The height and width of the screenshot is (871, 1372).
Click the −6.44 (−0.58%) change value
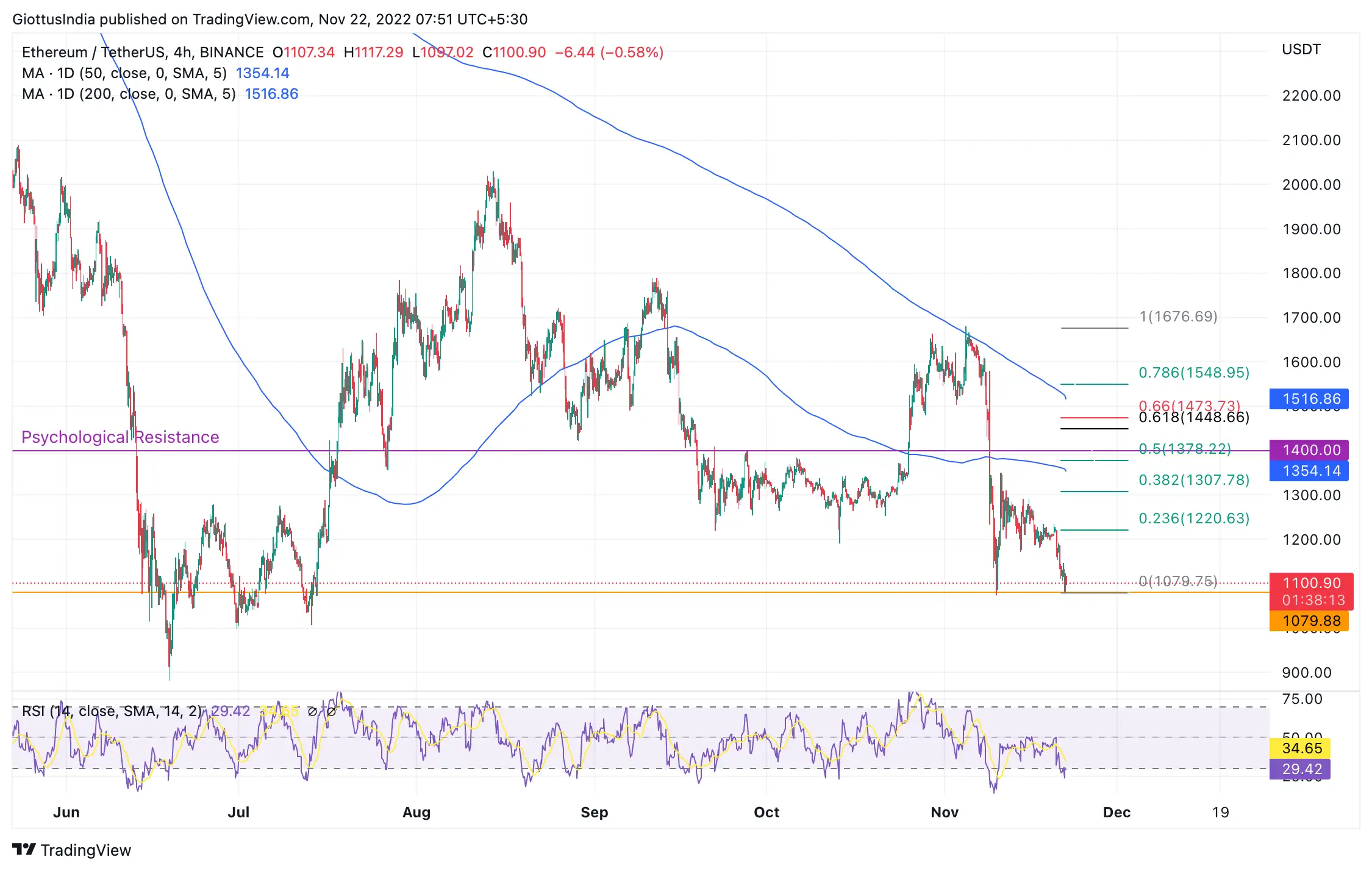click(609, 52)
